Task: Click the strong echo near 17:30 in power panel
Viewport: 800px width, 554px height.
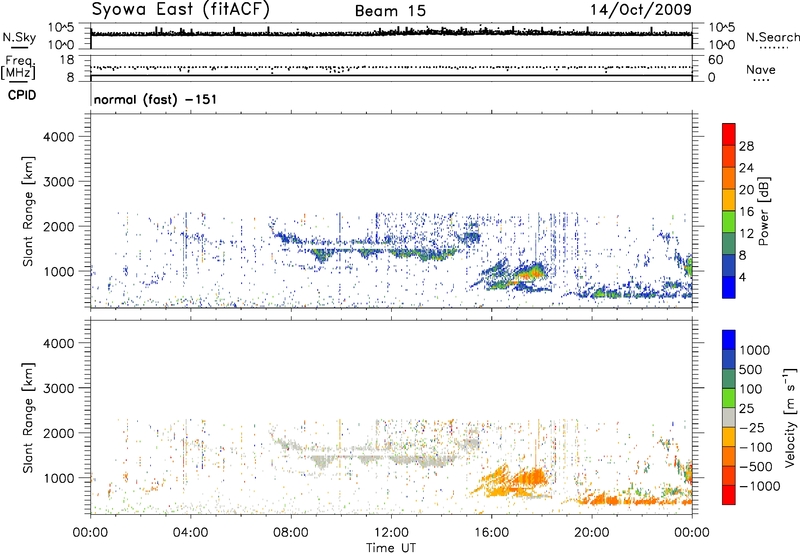Action: pos(531,272)
